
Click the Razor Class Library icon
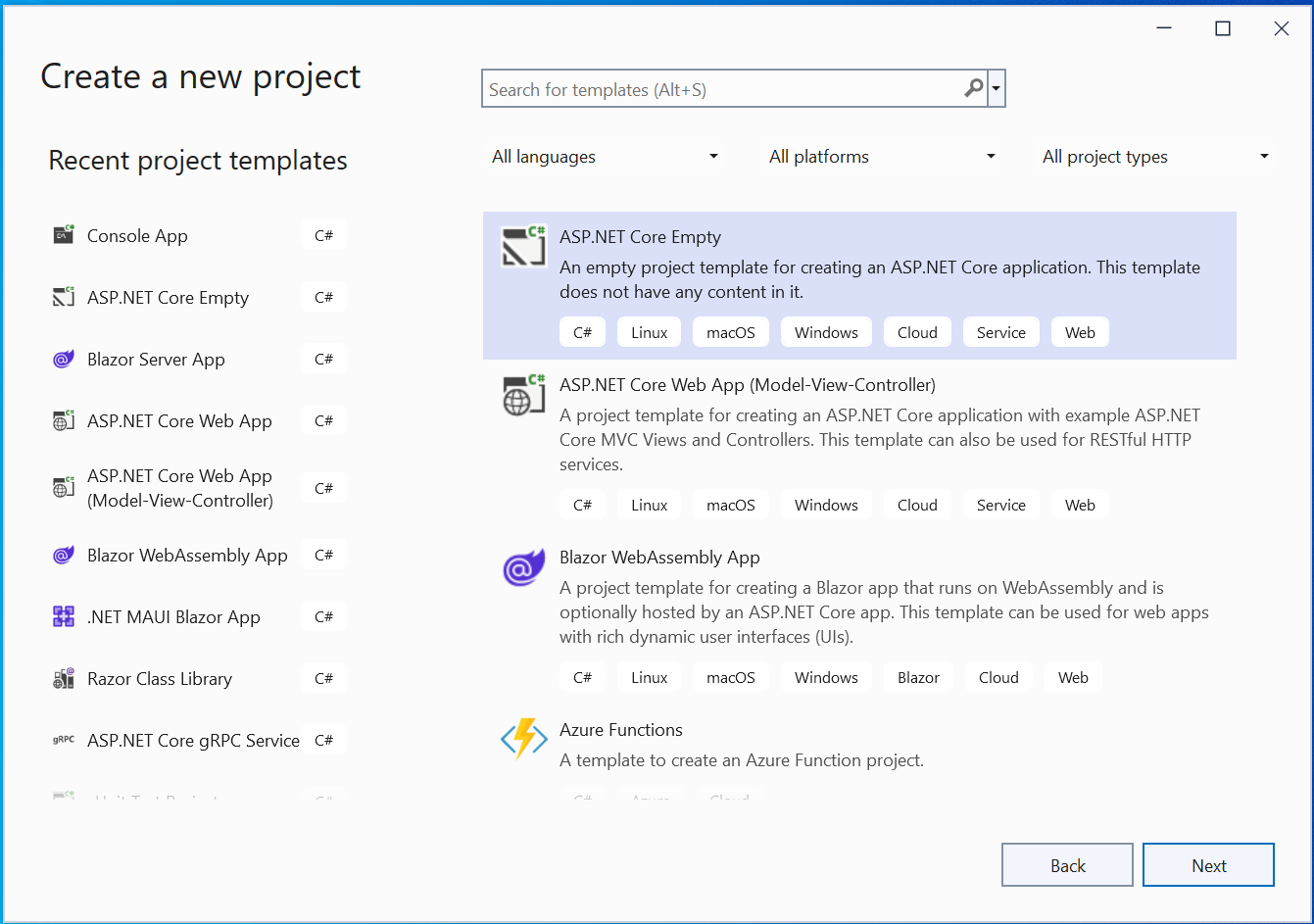point(64,678)
